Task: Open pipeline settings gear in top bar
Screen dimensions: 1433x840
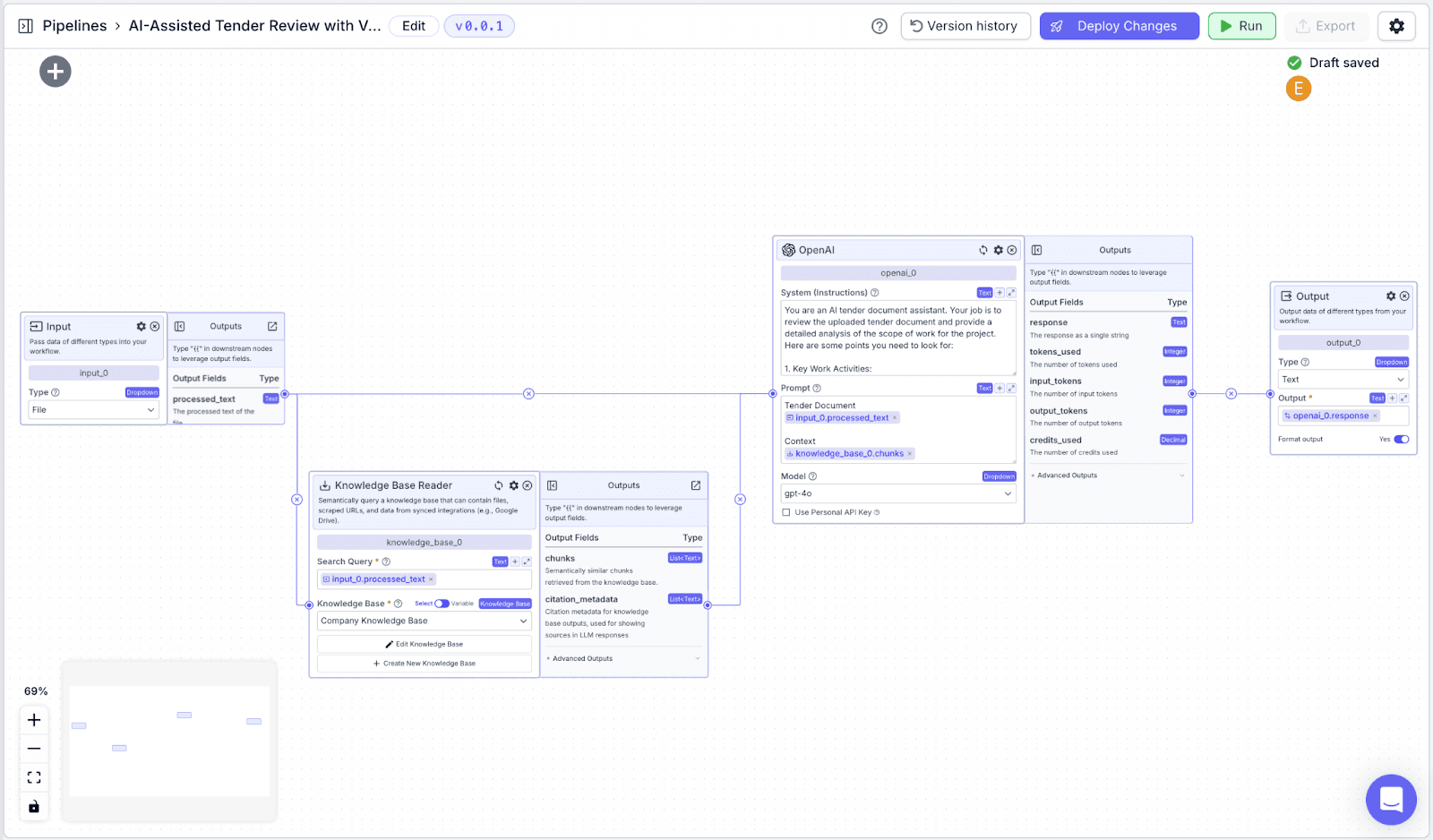Action: click(x=1396, y=26)
